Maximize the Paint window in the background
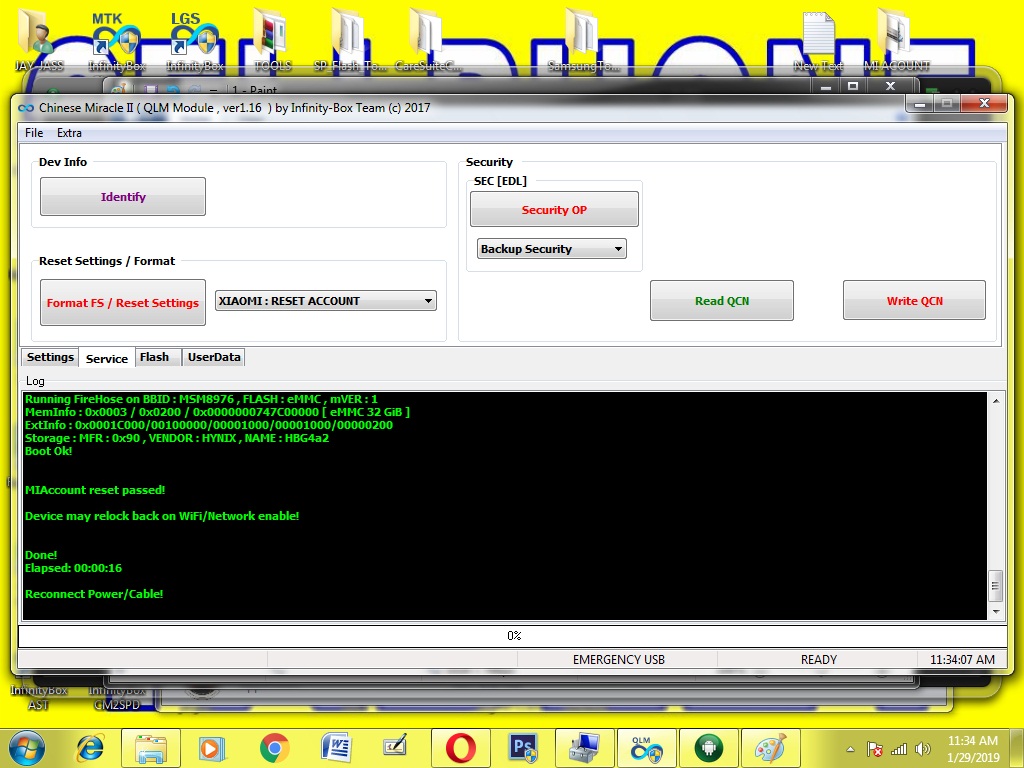Image resolution: width=1024 pixels, height=768 pixels. (853, 86)
